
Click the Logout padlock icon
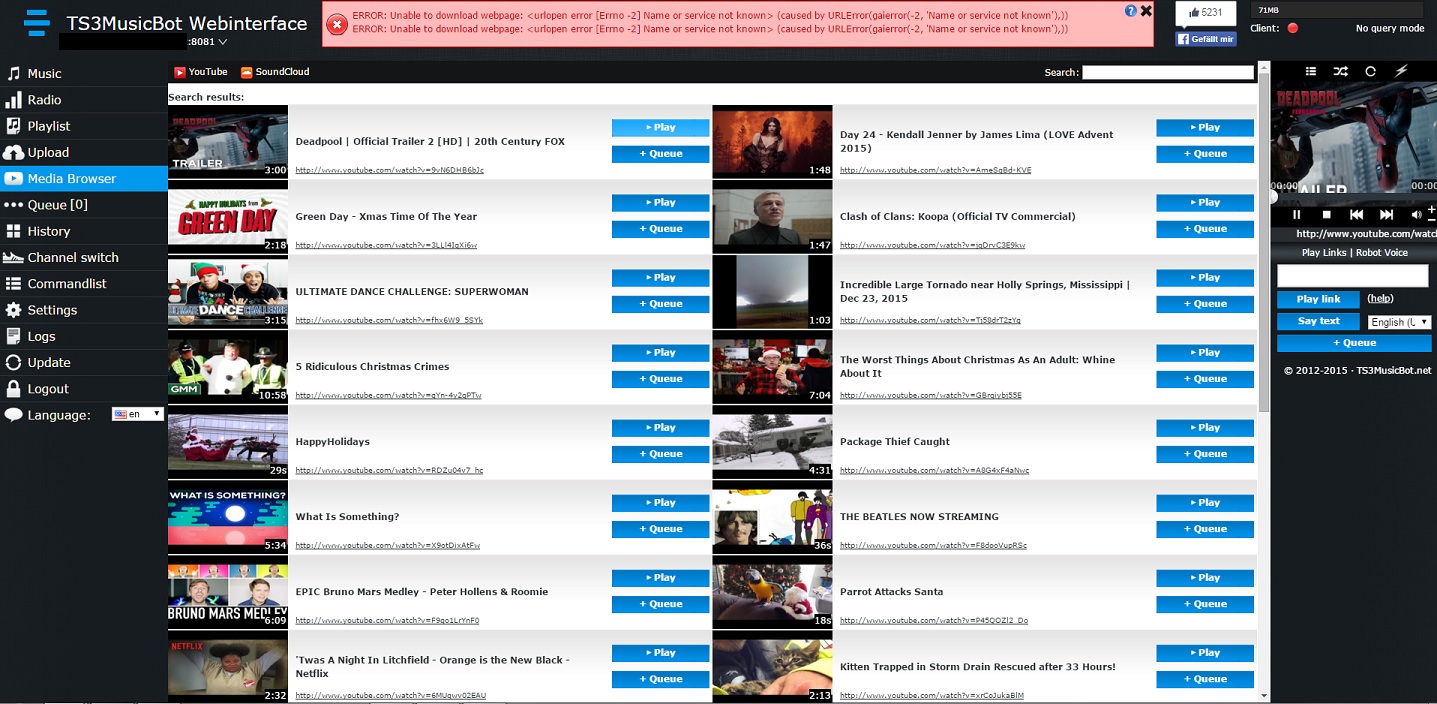click(x=13, y=389)
